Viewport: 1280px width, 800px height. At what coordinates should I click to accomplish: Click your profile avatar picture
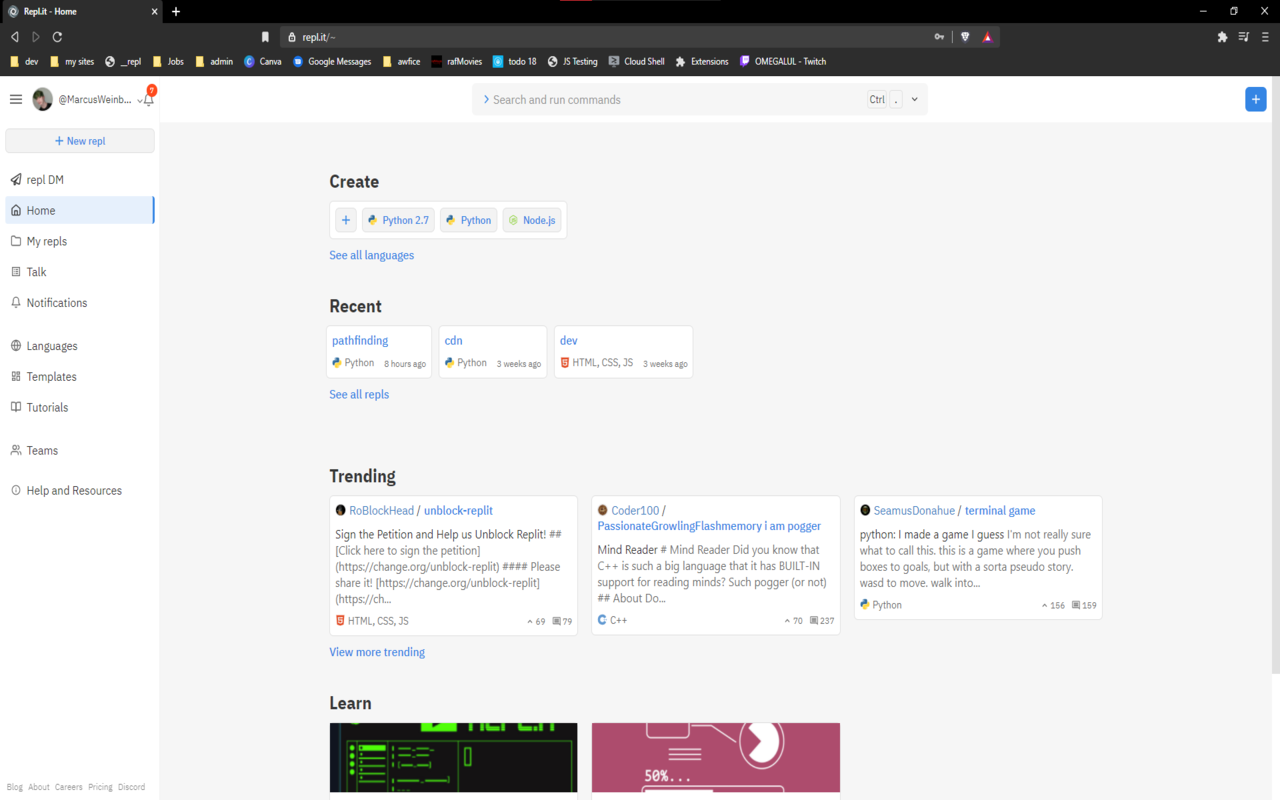click(42, 99)
